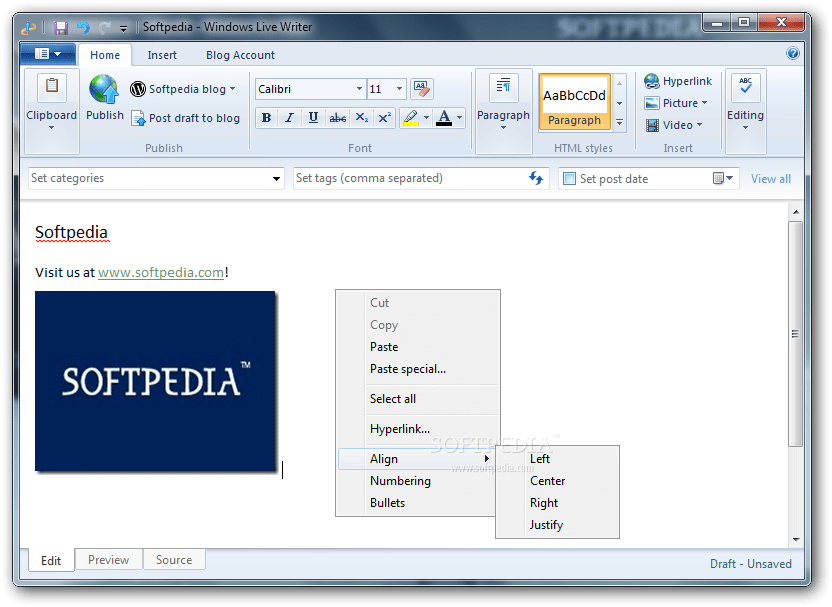Viewport: 832px width, 607px height.
Task: Toggle Bold formatting button
Action: (x=266, y=118)
